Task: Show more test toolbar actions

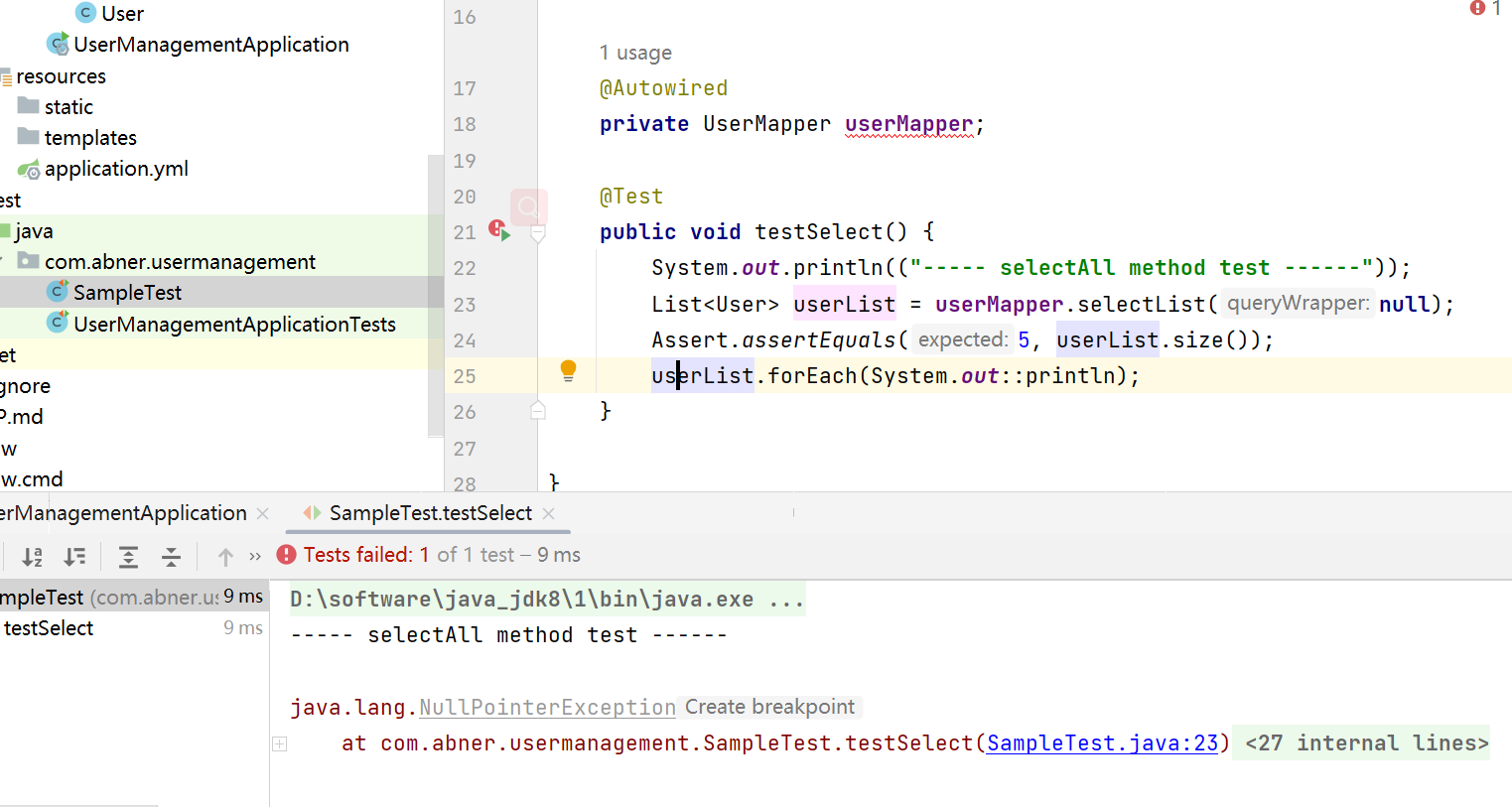Action: [x=255, y=557]
